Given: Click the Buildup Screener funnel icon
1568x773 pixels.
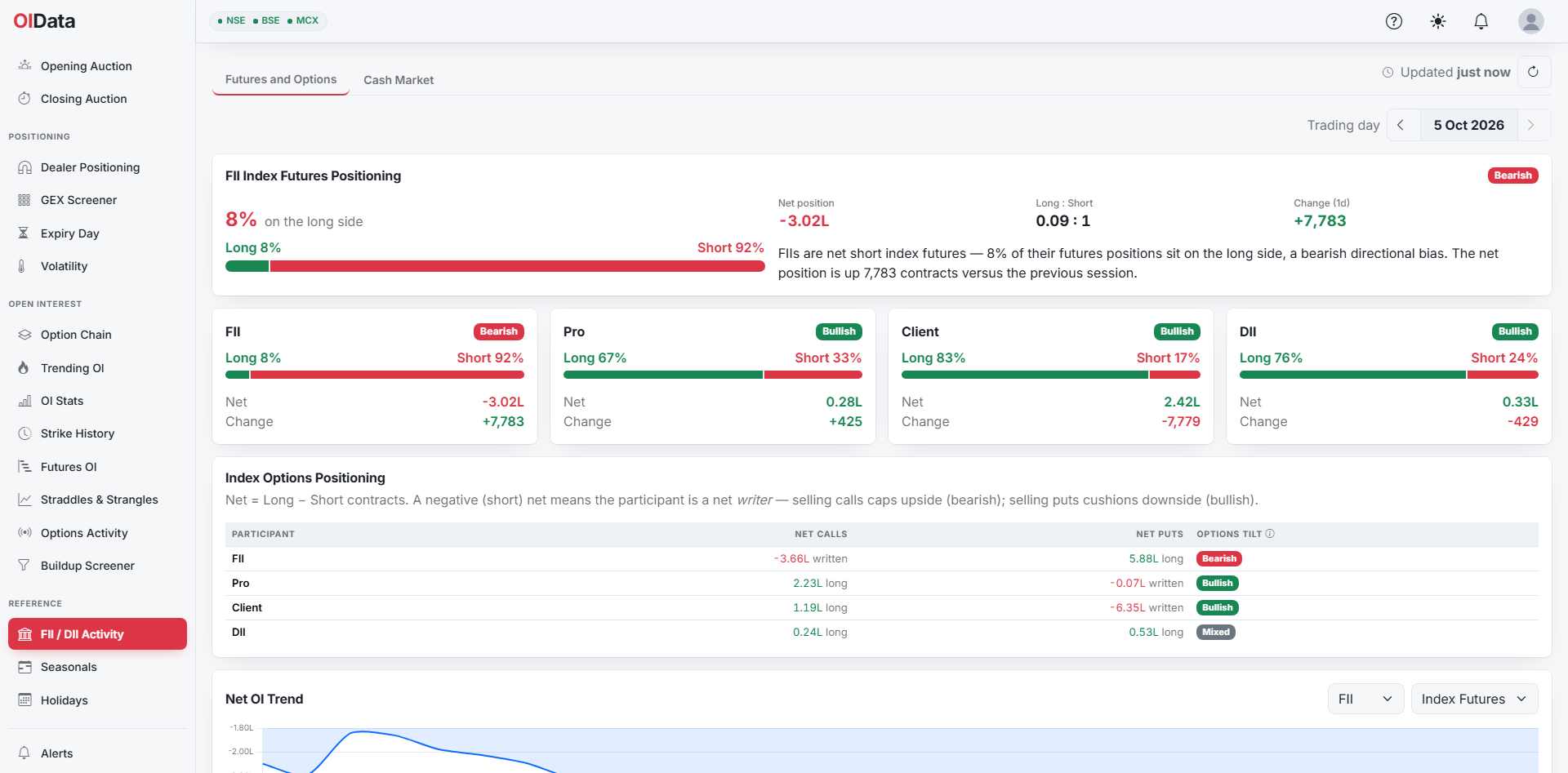Looking at the screenshot, I should (24, 566).
